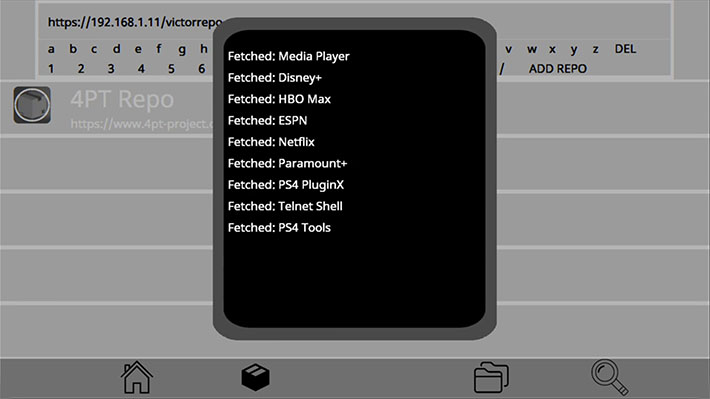Screen dimensions: 710x399
Task: Open the 4PT Repo title entry
Action: pyautogui.click(x=122, y=99)
